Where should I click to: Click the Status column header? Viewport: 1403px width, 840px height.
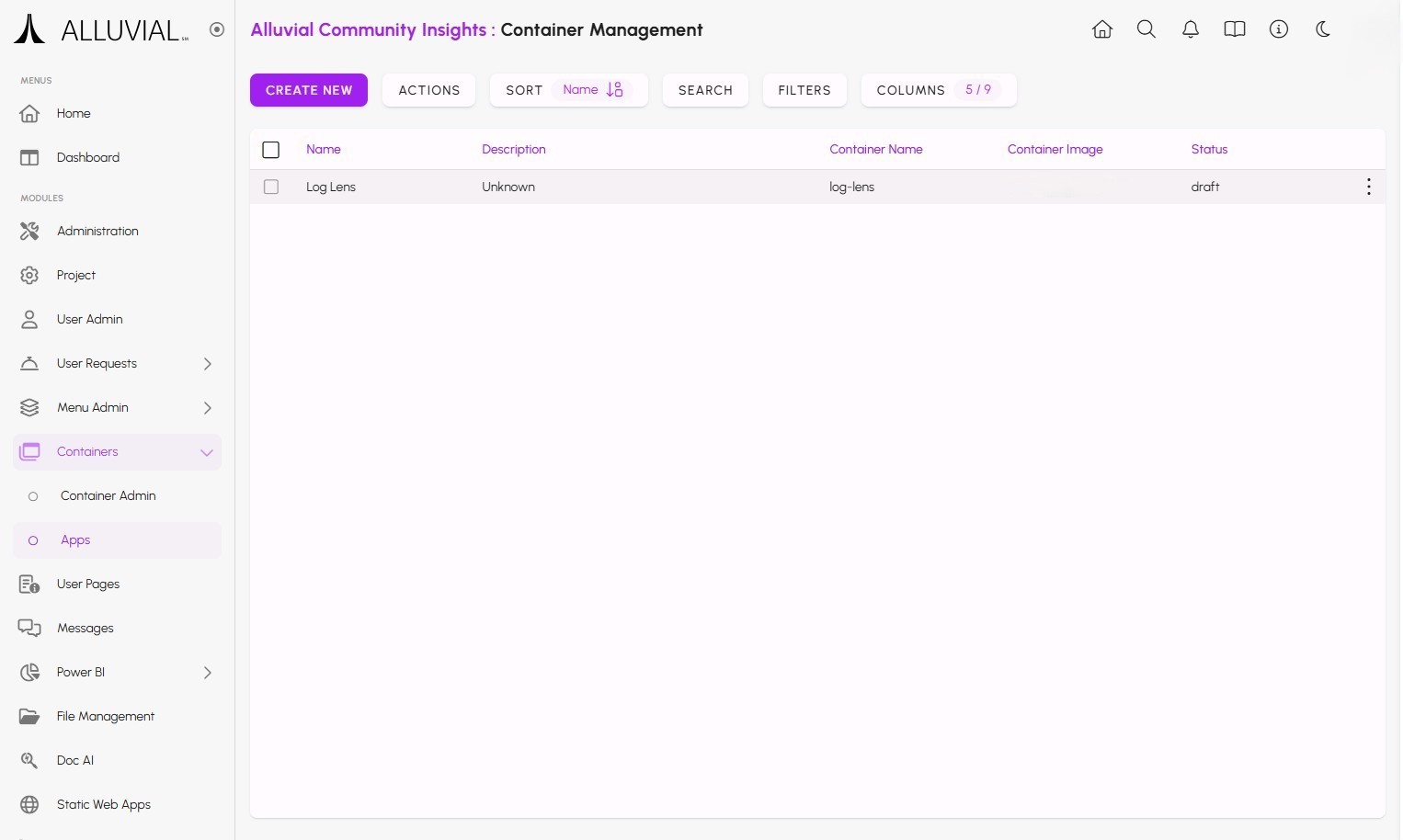coord(1210,149)
